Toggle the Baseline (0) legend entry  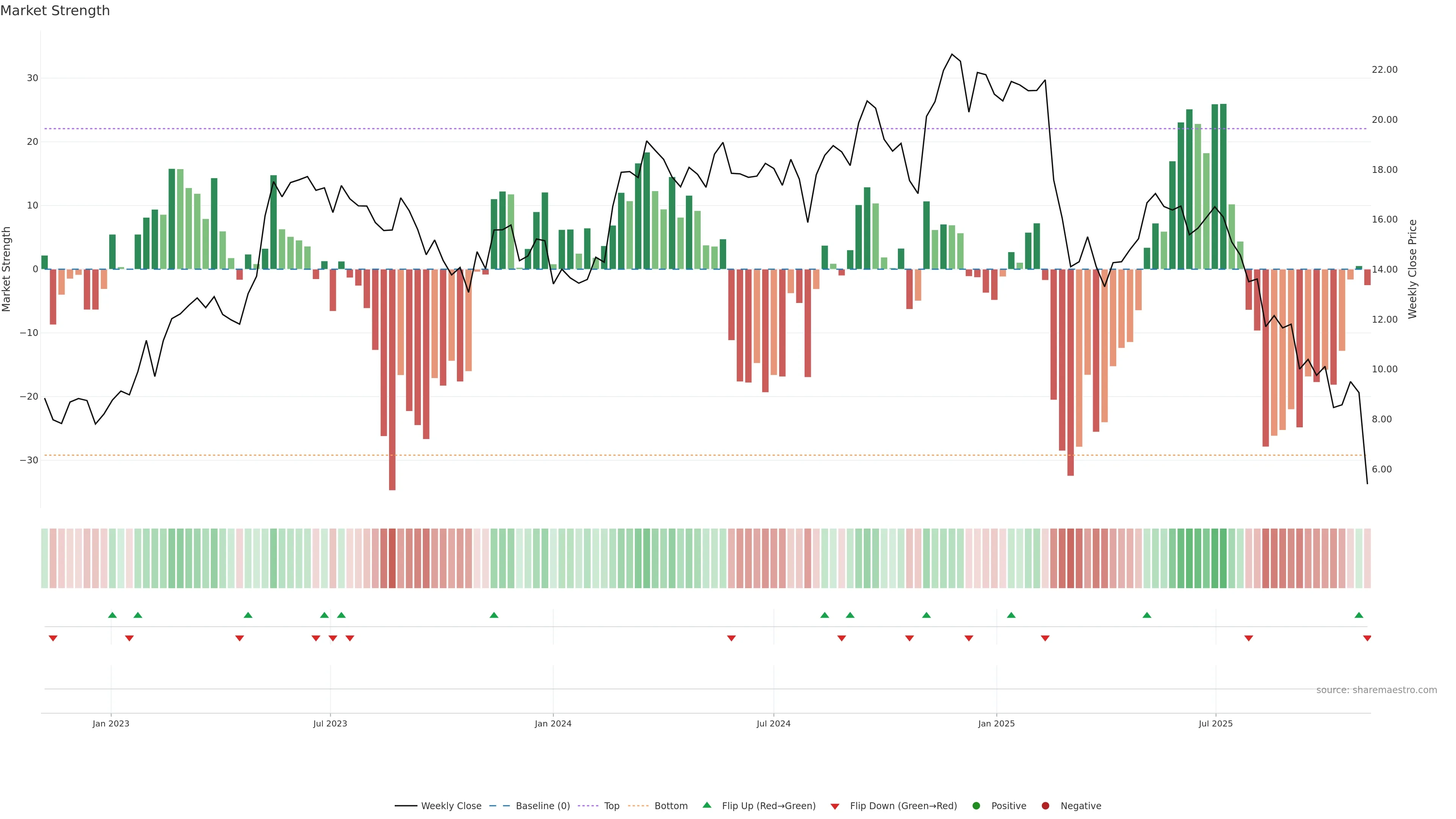(543, 805)
